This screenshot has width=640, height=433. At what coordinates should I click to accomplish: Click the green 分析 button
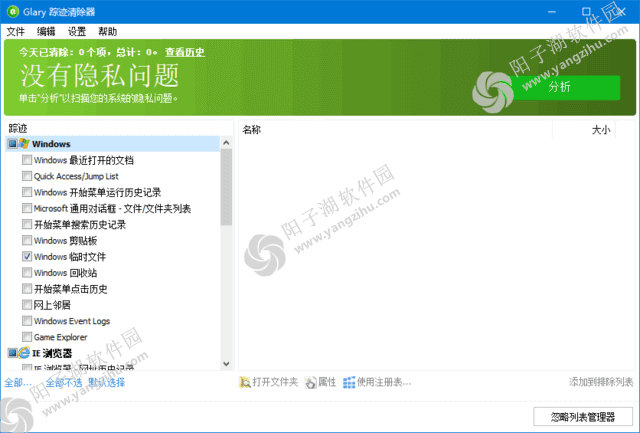click(565, 87)
